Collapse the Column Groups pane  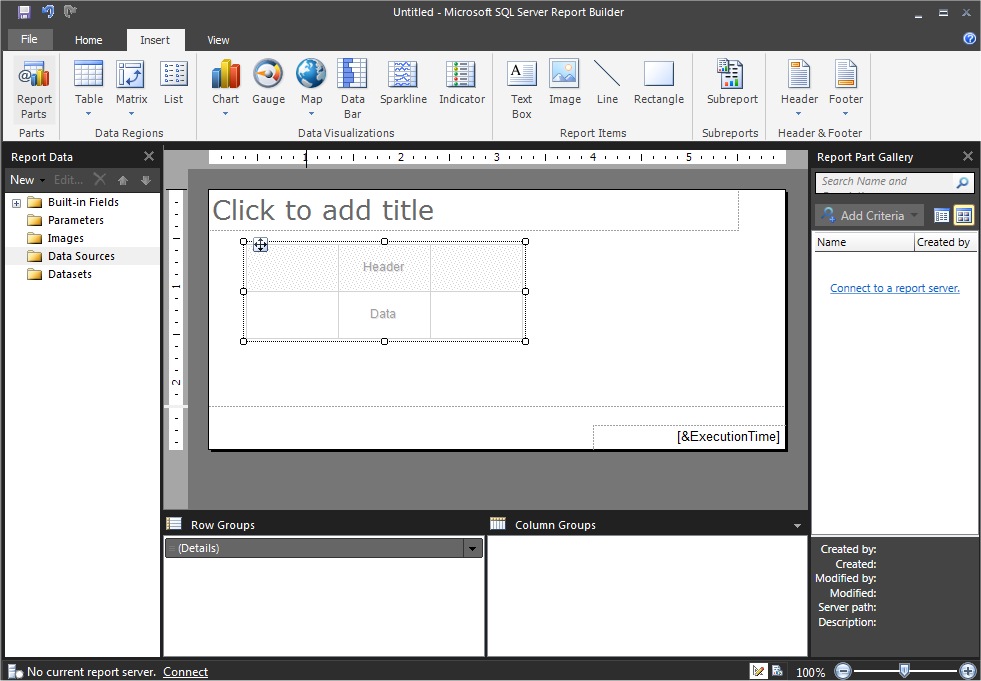pos(797,524)
